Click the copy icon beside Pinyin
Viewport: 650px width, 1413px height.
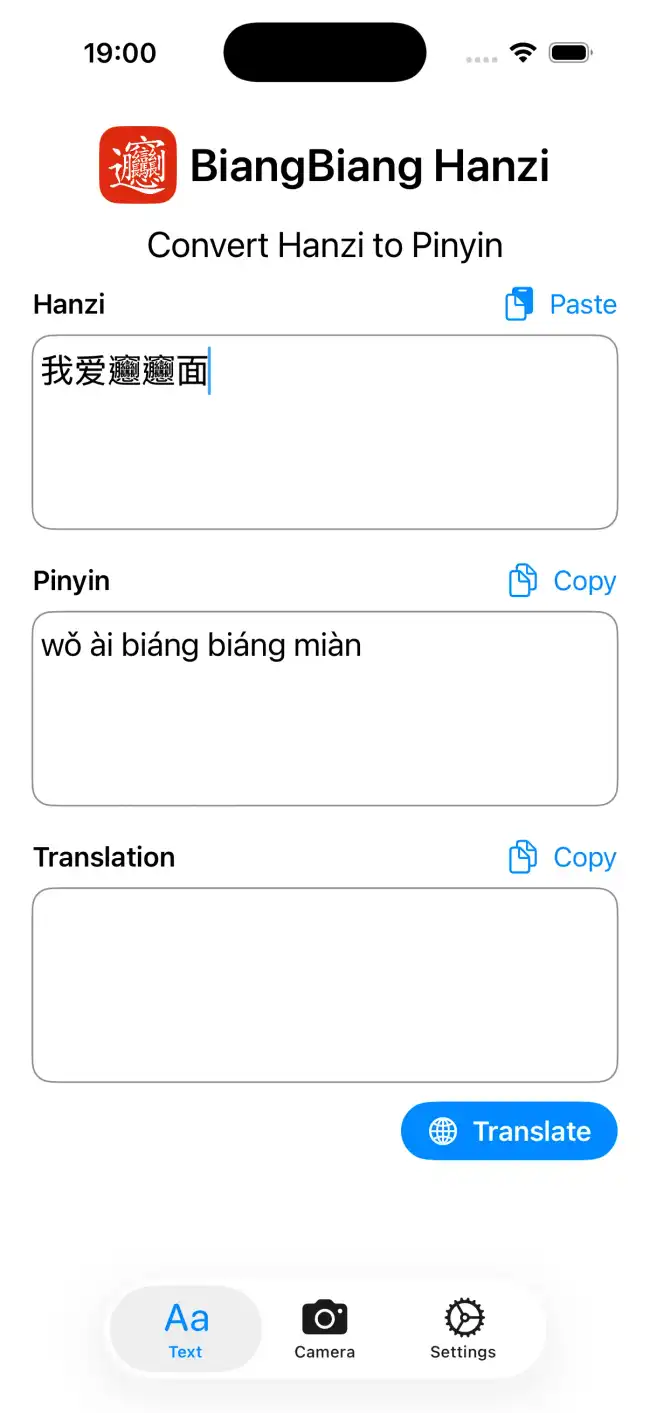(x=523, y=581)
